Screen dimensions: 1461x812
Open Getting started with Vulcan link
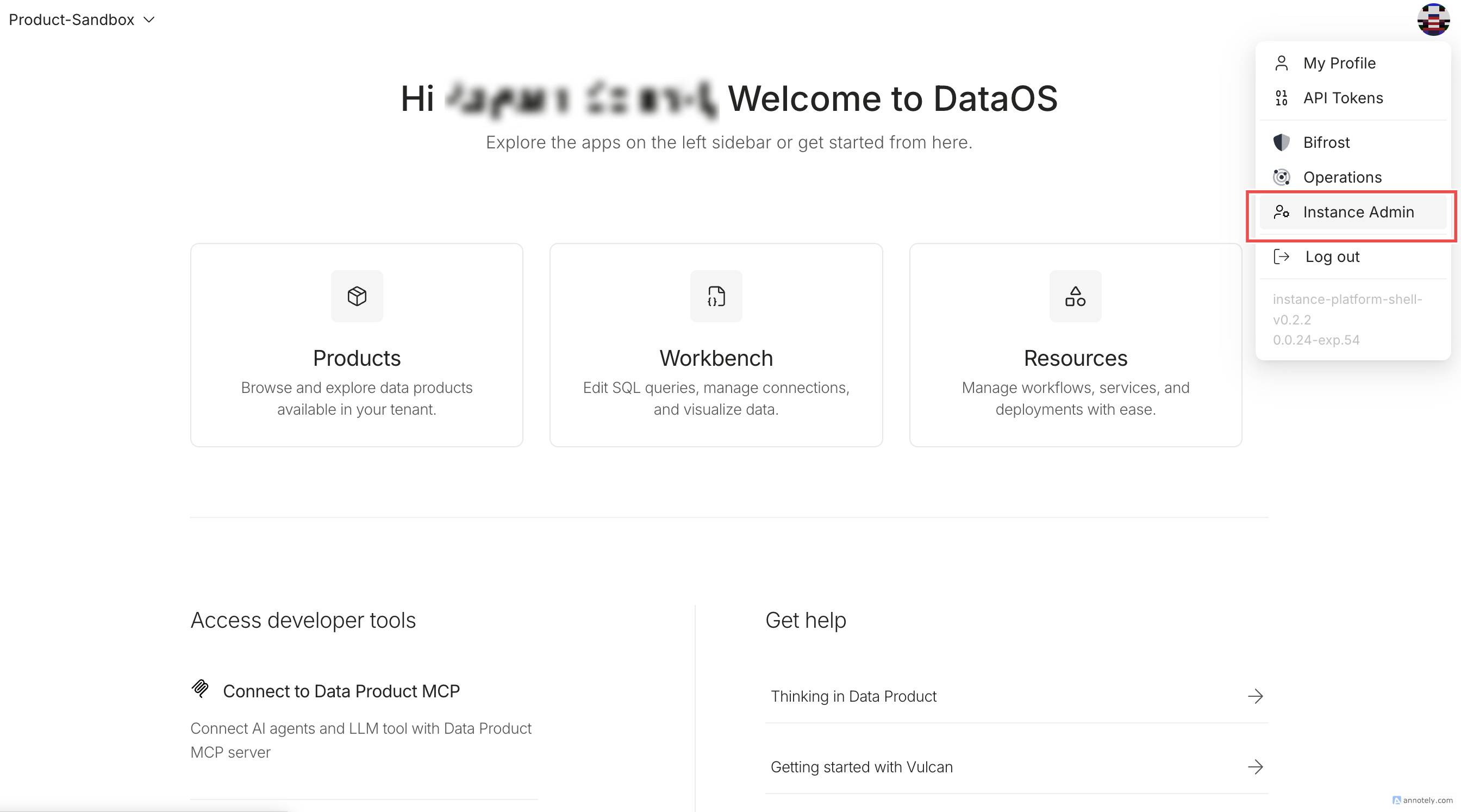tap(861, 767)
